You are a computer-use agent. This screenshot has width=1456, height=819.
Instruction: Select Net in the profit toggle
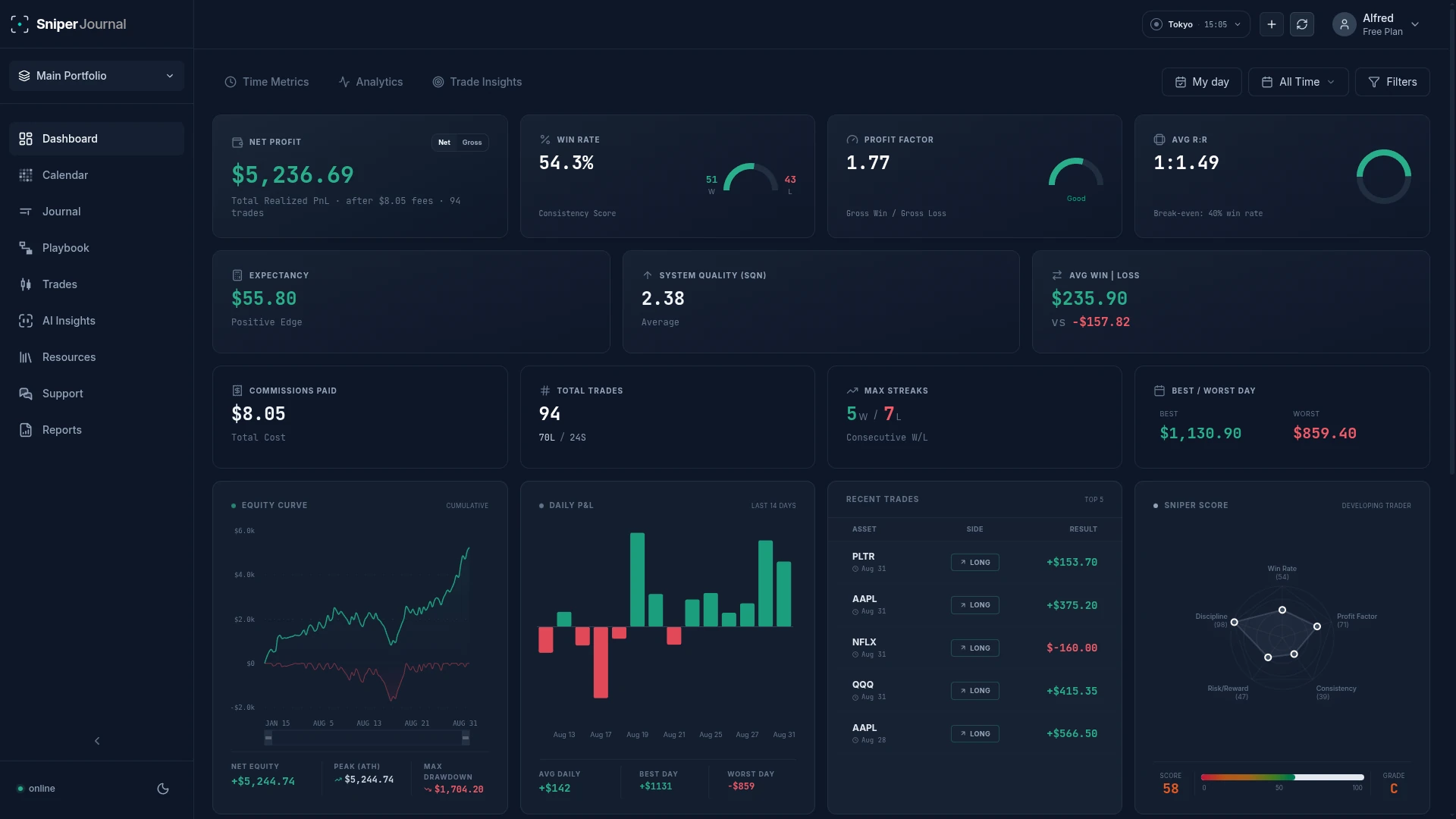pyautogui.click(x=444, y=143)
